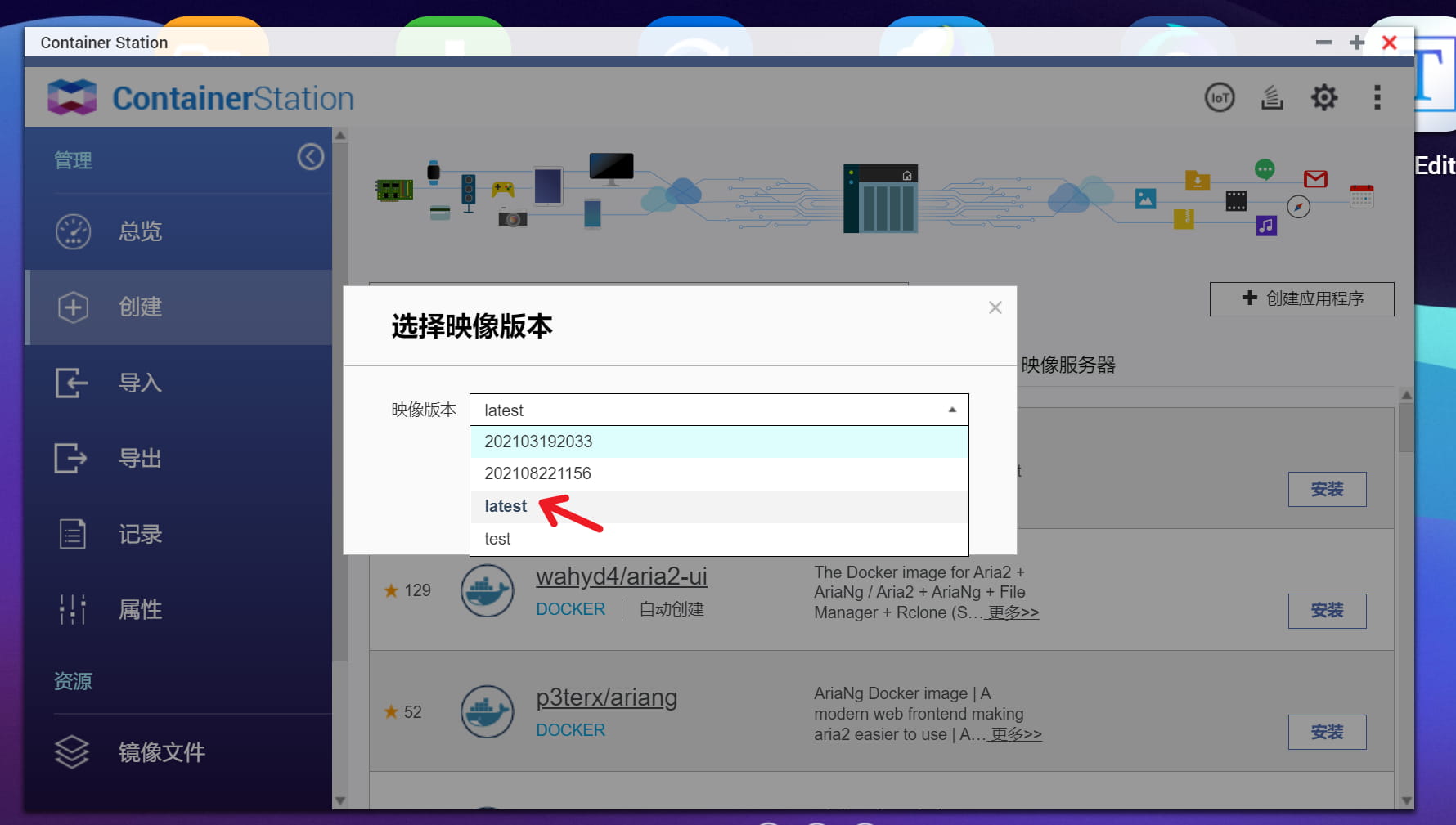Select 总览 (Overview) in the sidebar

[141, 231]
